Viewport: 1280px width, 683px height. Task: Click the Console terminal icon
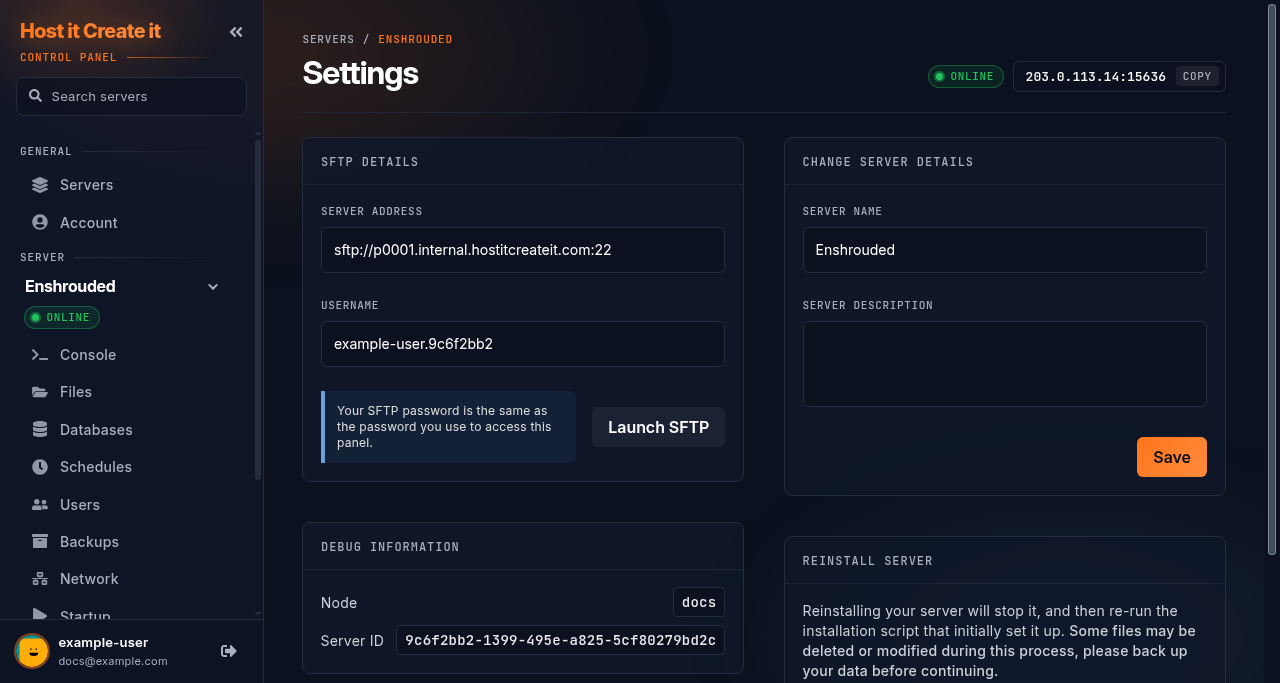tap(40, 355)
